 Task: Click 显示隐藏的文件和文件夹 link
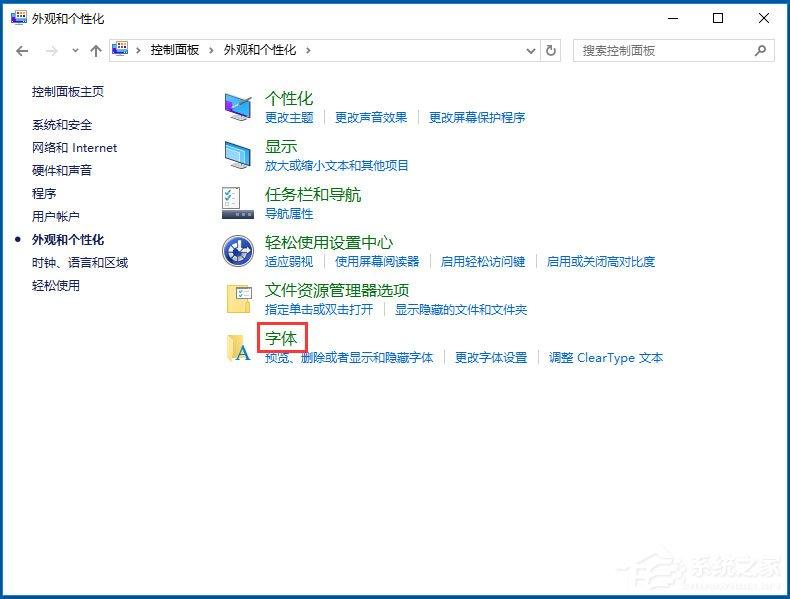(460, 310)
